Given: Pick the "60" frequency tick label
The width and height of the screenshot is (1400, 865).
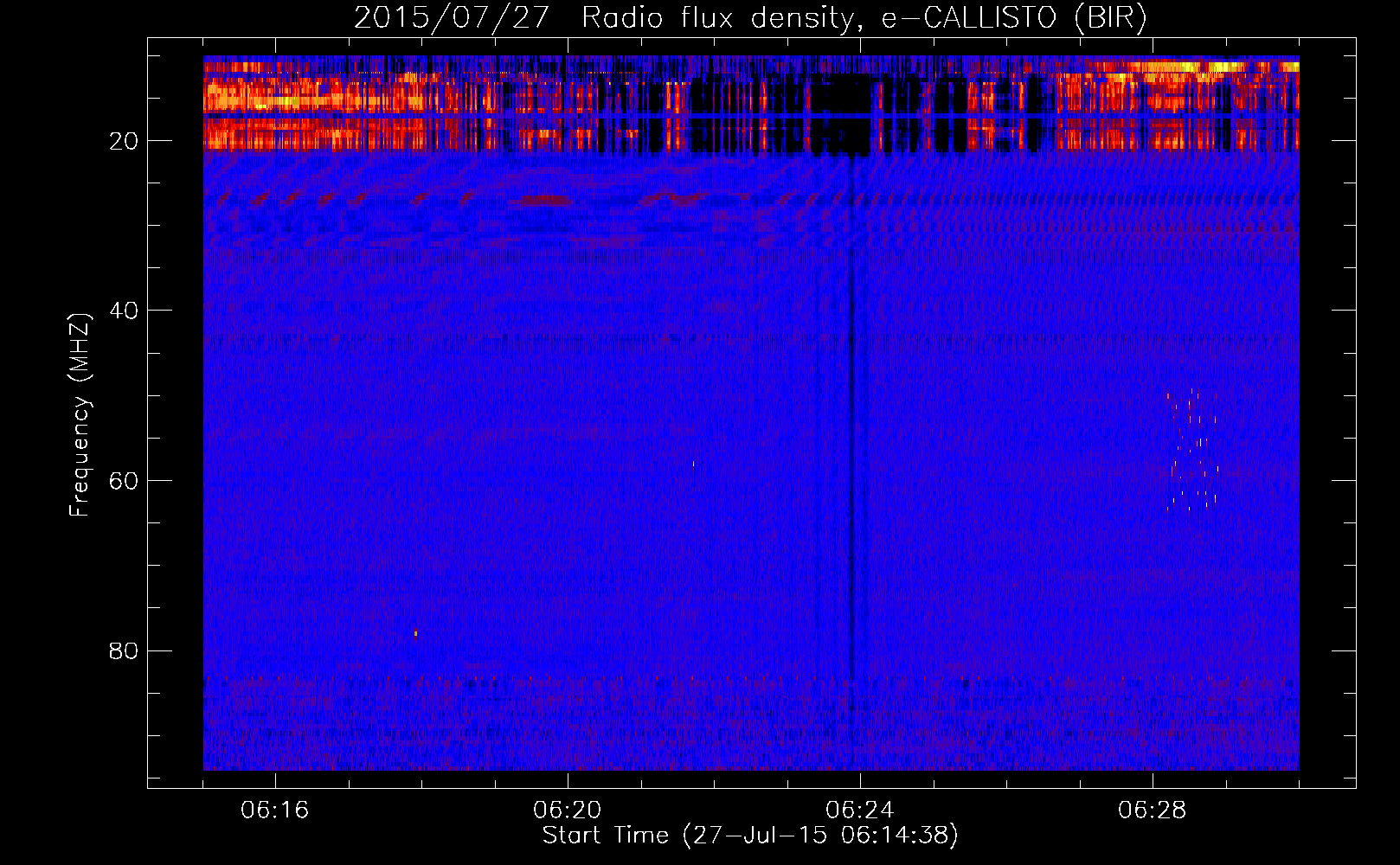Looking at the screenshot, I should tap(125, 481).
